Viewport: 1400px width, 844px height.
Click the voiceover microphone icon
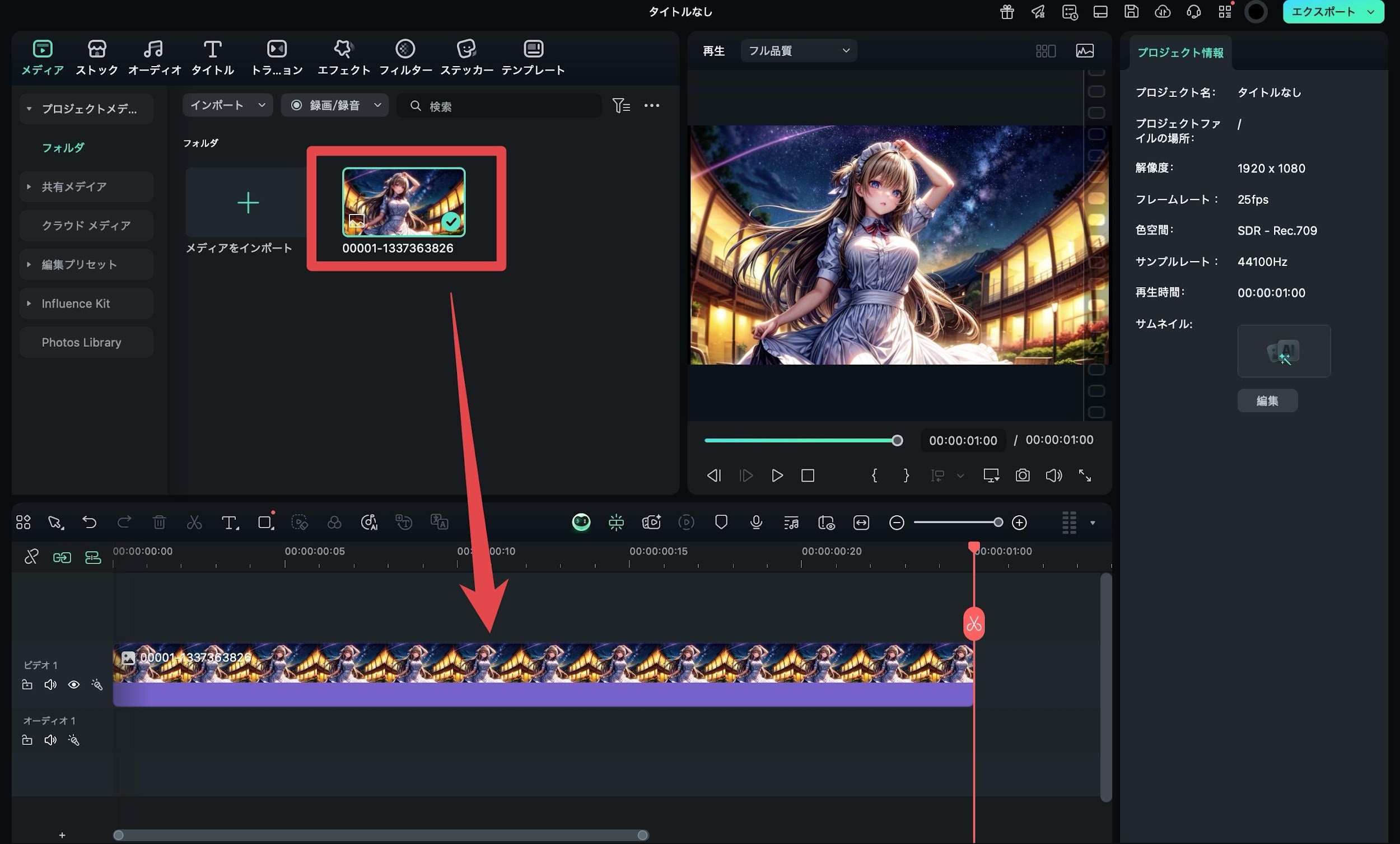756,522
